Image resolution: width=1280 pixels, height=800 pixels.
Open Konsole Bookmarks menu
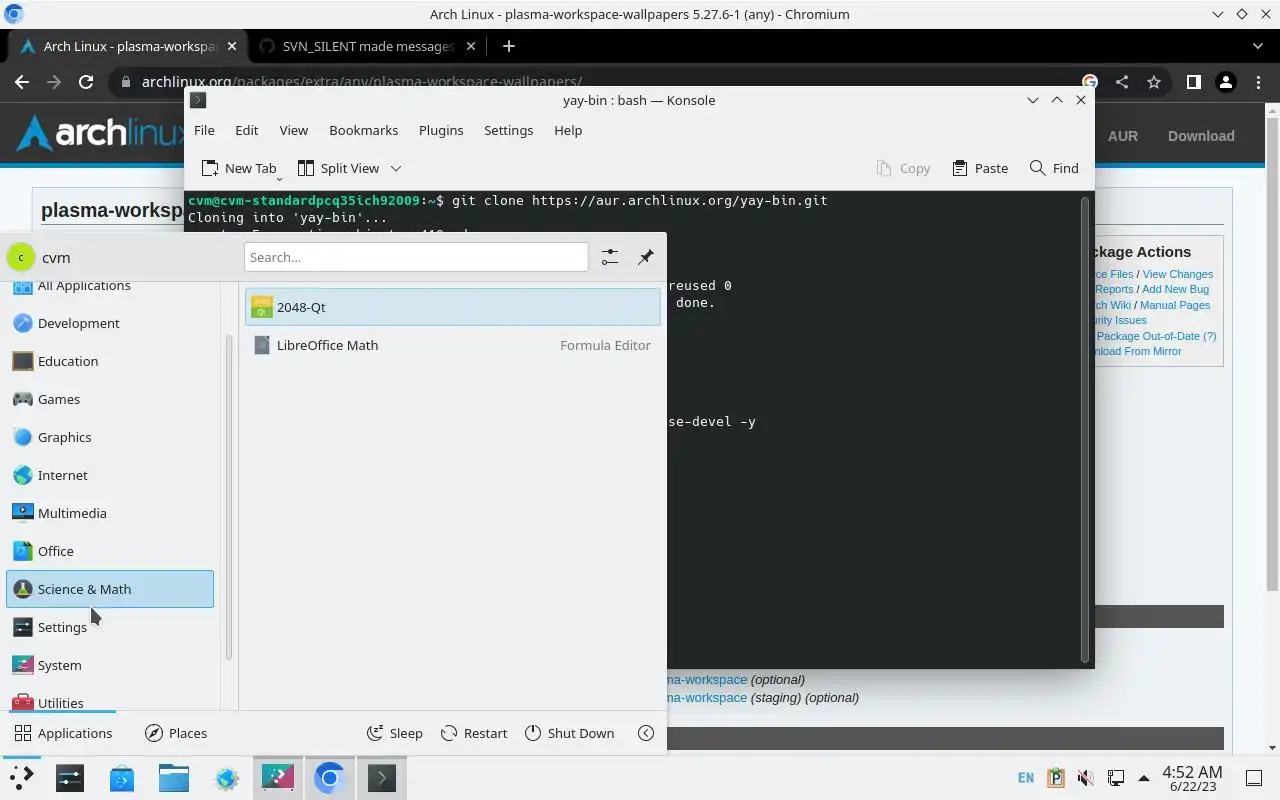tap(364, 130)
